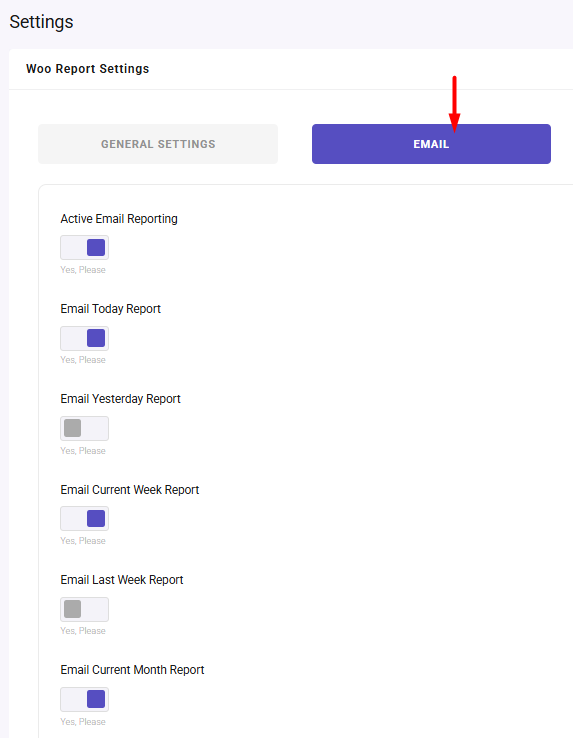Click the Email Current Week Report label
Image resolution: width=573 pixels, height=738 pixels.
coord(130,489)
